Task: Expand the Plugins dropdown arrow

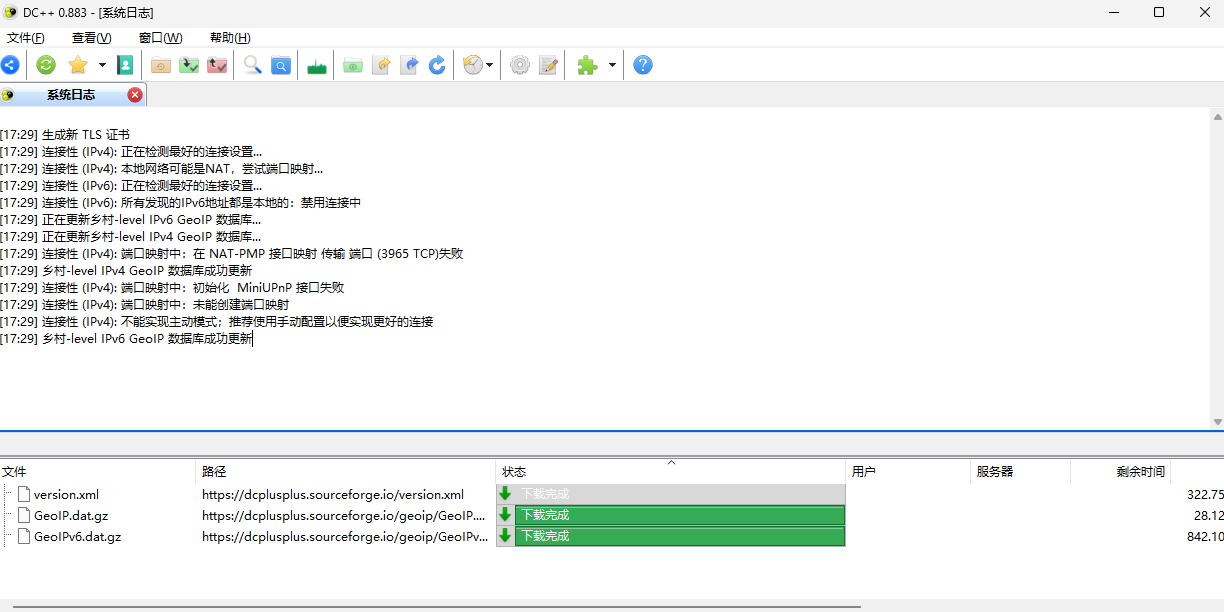Action: 612,65
